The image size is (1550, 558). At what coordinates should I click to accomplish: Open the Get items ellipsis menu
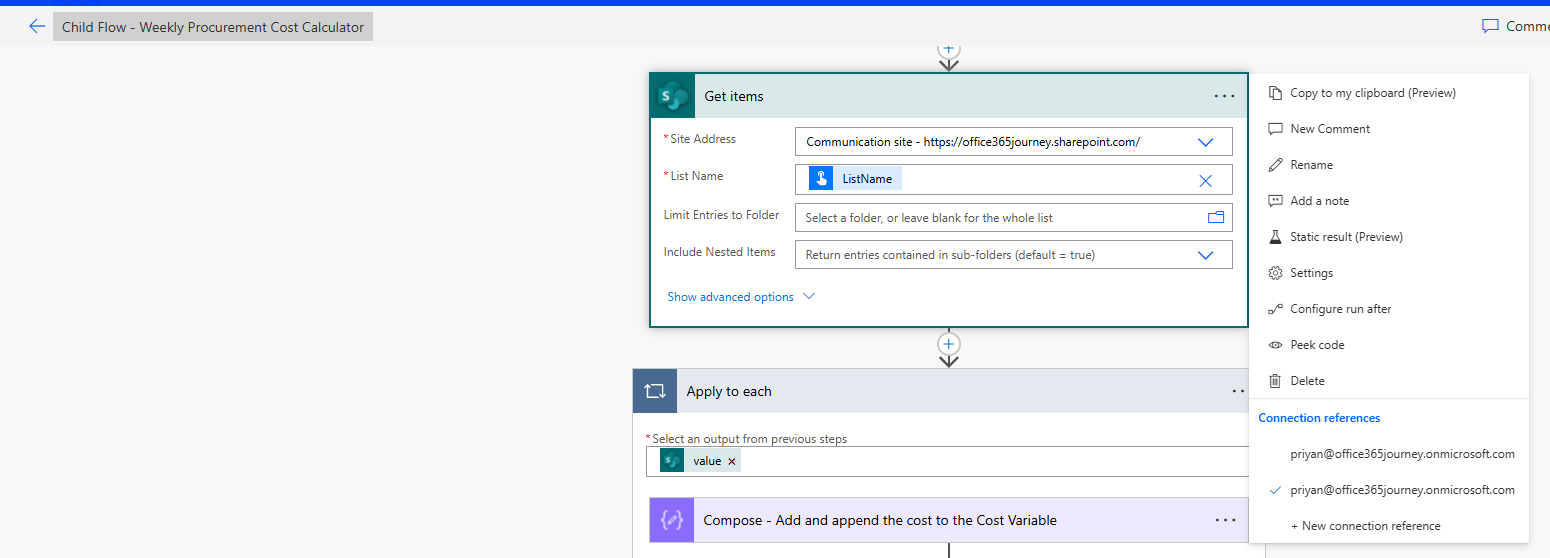coord(1224,96)
